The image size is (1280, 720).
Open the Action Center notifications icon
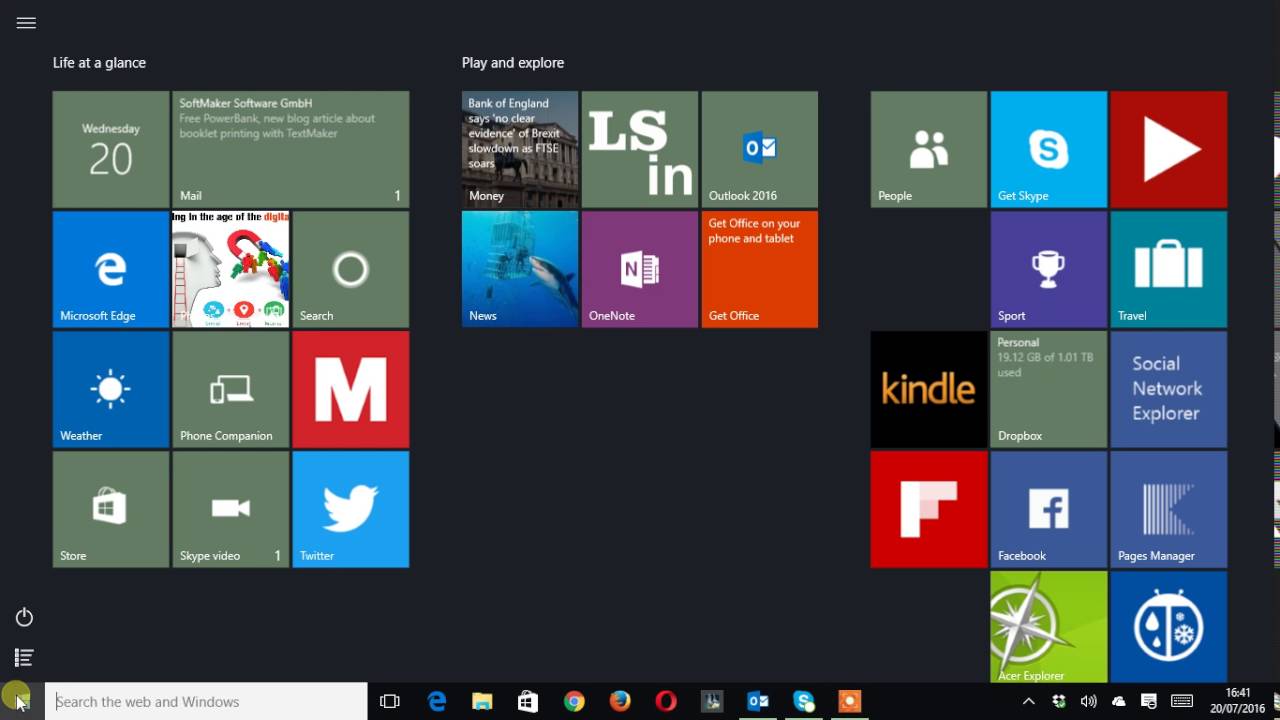click(x=1149, y=701)
